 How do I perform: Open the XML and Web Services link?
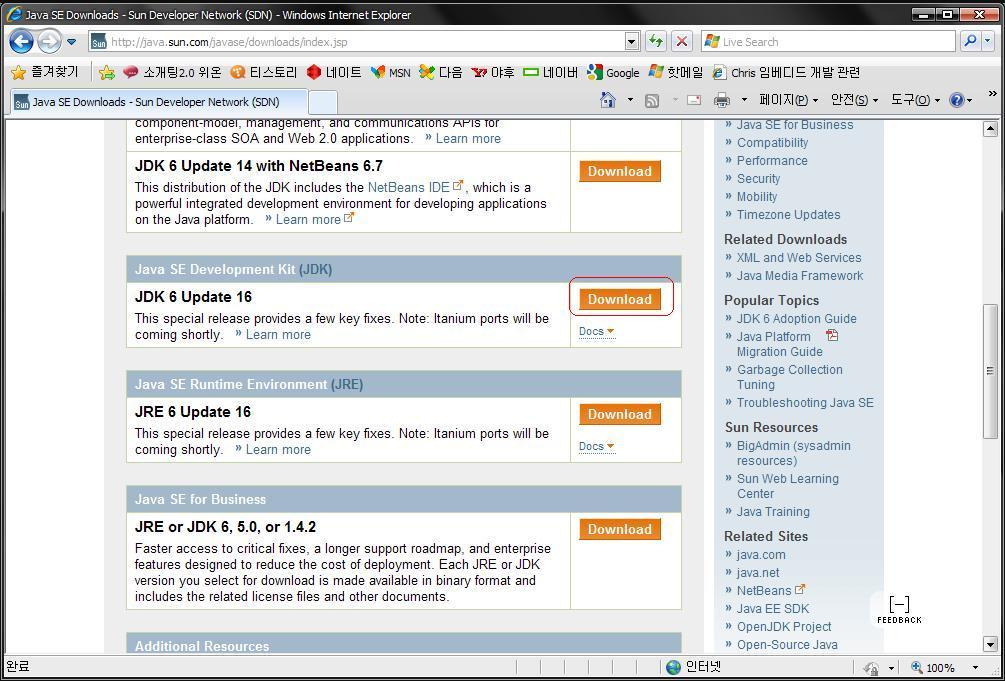799,258
